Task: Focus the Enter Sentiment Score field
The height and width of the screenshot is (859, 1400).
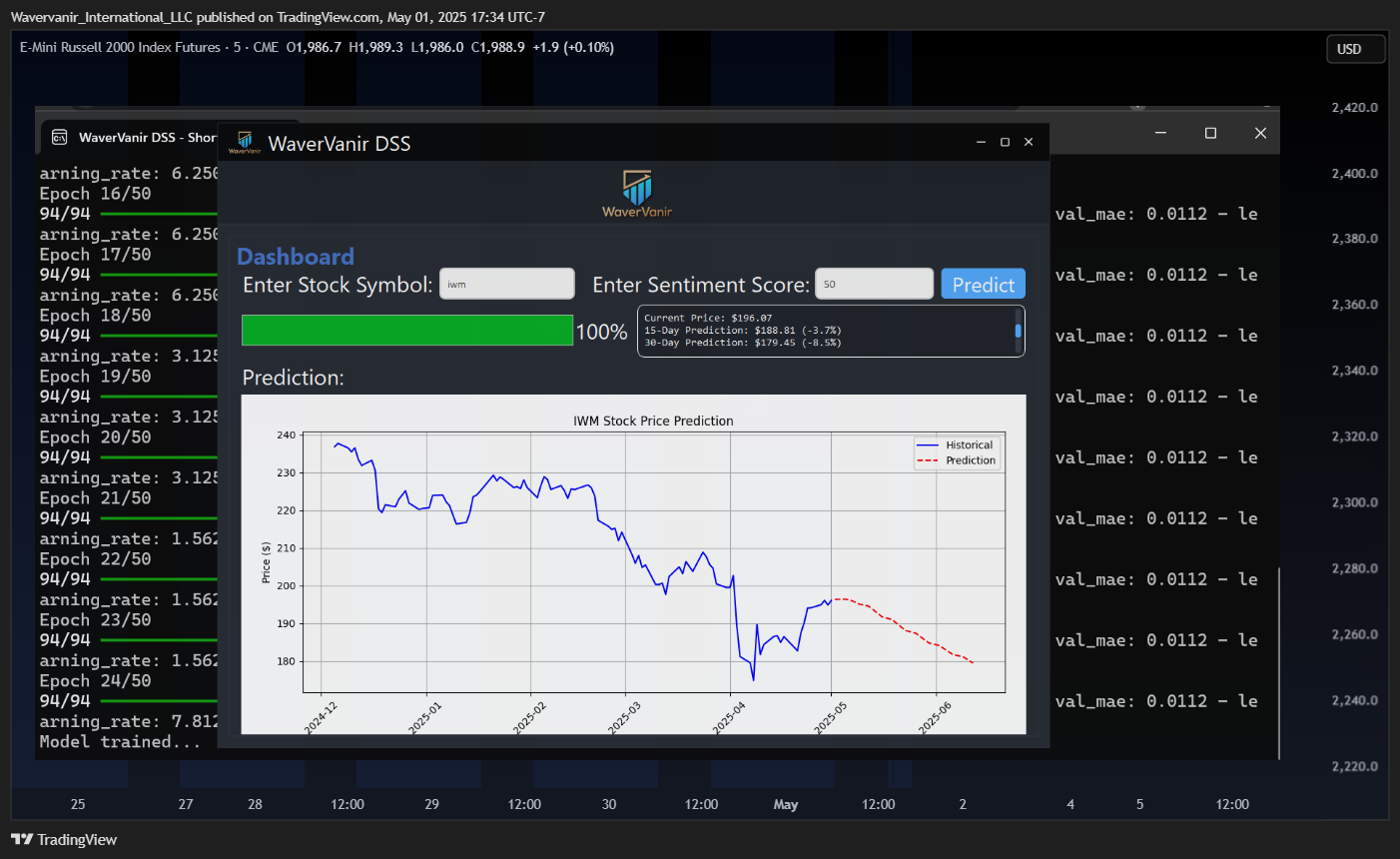Action: click(x=874, y=284)
